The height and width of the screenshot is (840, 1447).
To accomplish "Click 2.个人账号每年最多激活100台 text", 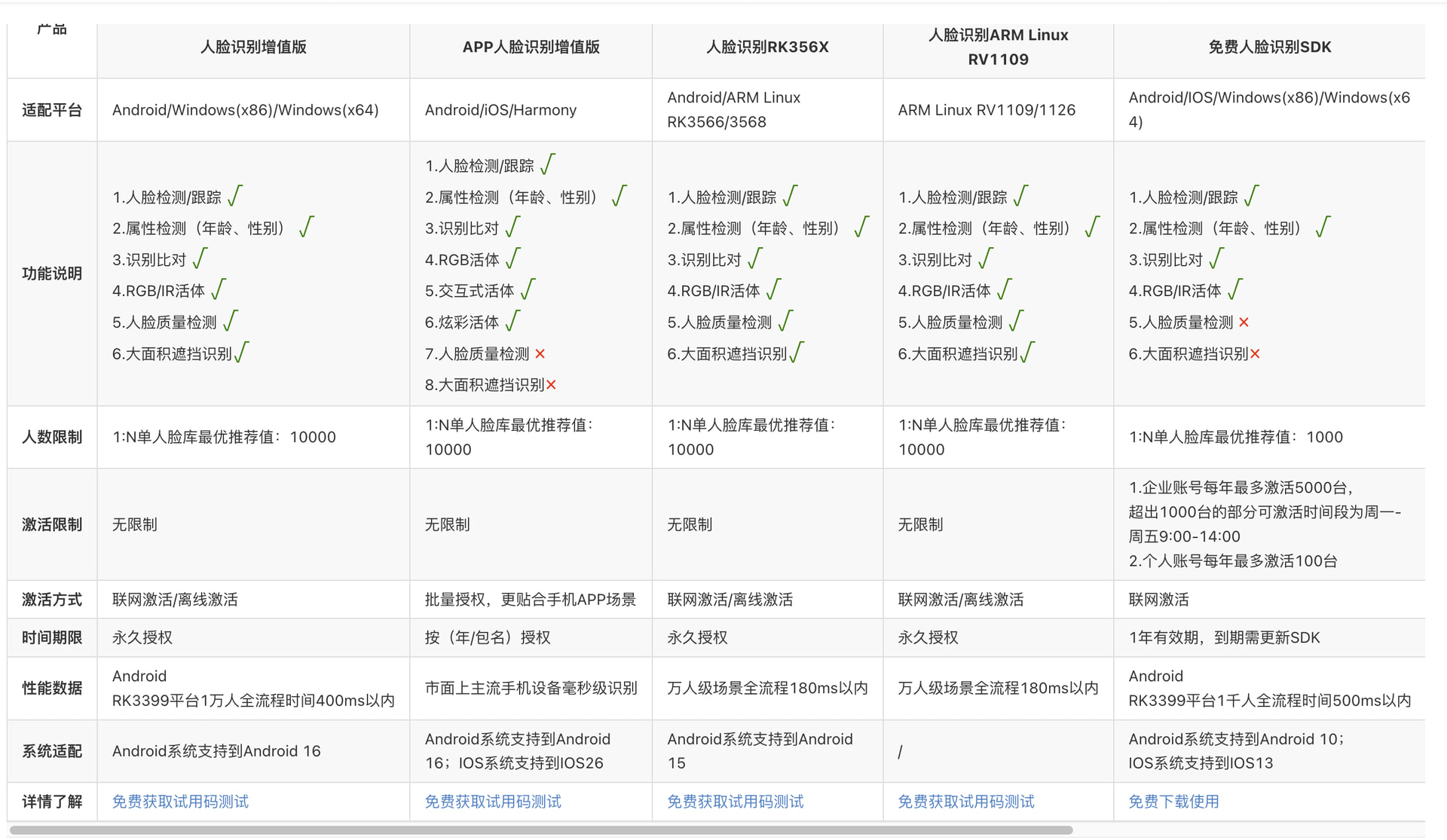I will pos(1233,561).
